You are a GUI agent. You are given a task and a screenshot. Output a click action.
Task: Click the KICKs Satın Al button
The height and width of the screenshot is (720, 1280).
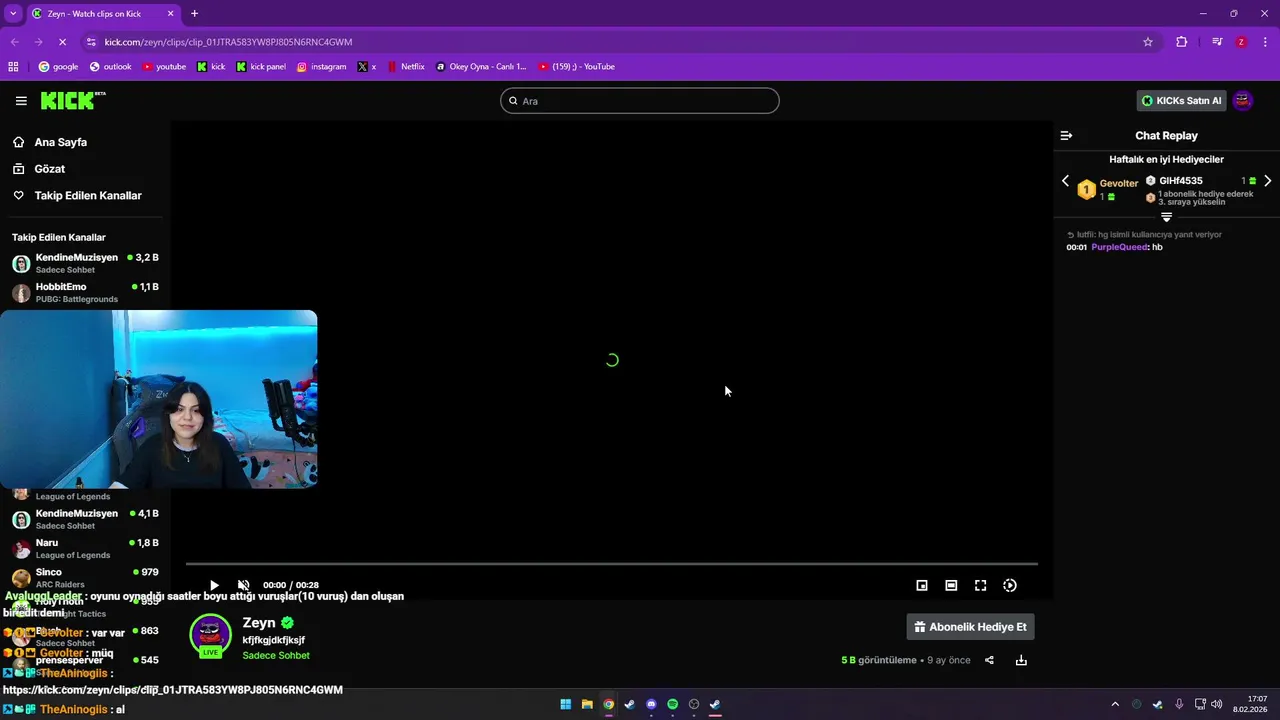coord(1181,101)
